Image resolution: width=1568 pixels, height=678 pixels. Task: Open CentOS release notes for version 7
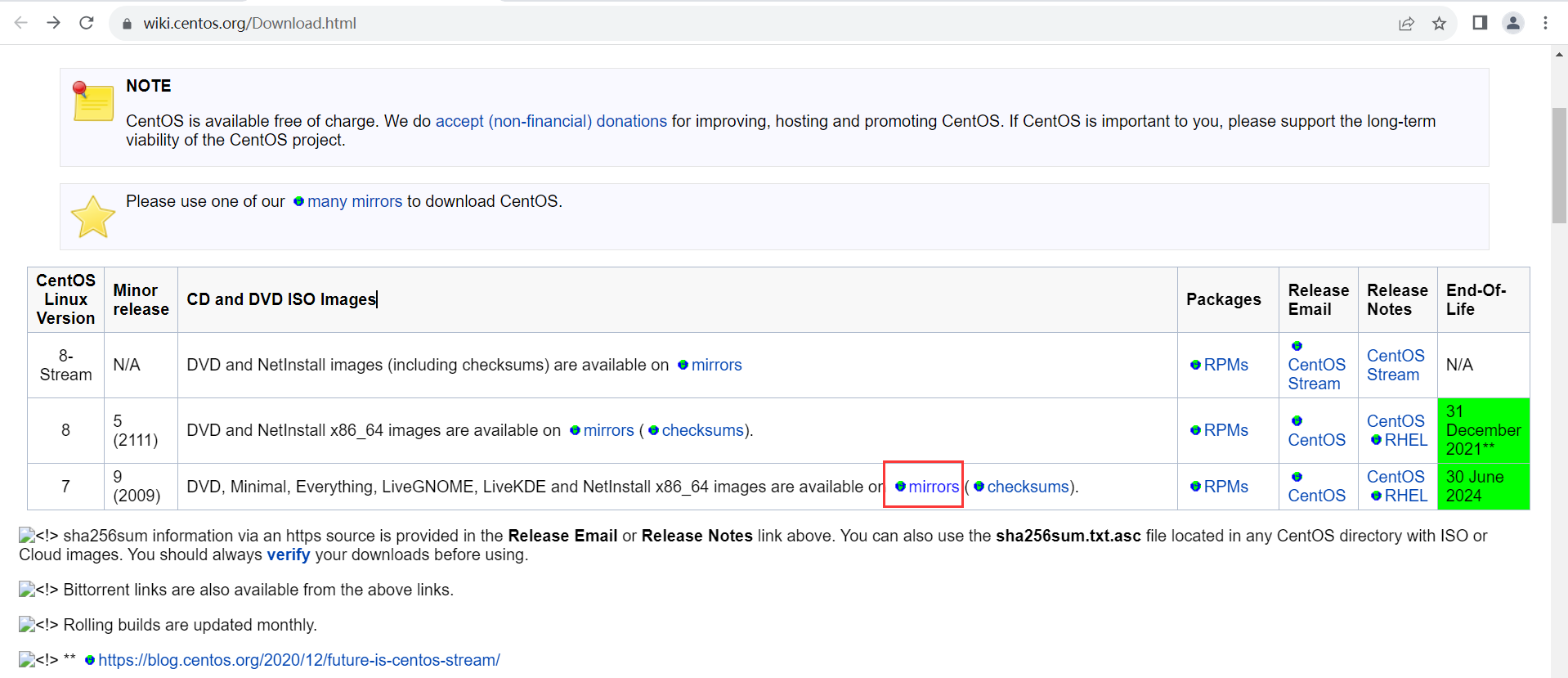pyautogui.click(x=1396, y=477)
